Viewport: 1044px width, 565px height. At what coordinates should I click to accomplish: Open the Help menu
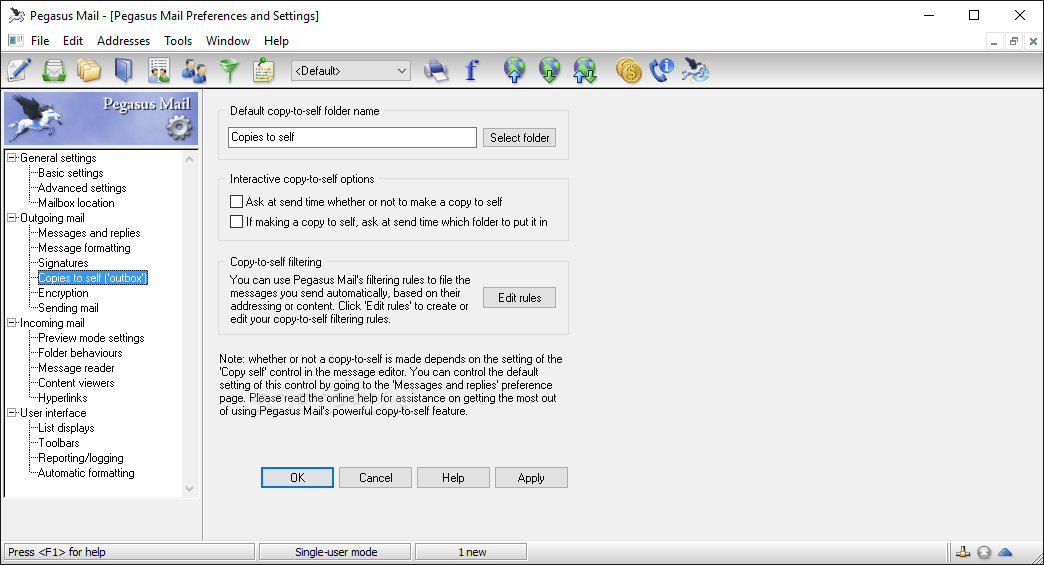(x=276, y=41)
